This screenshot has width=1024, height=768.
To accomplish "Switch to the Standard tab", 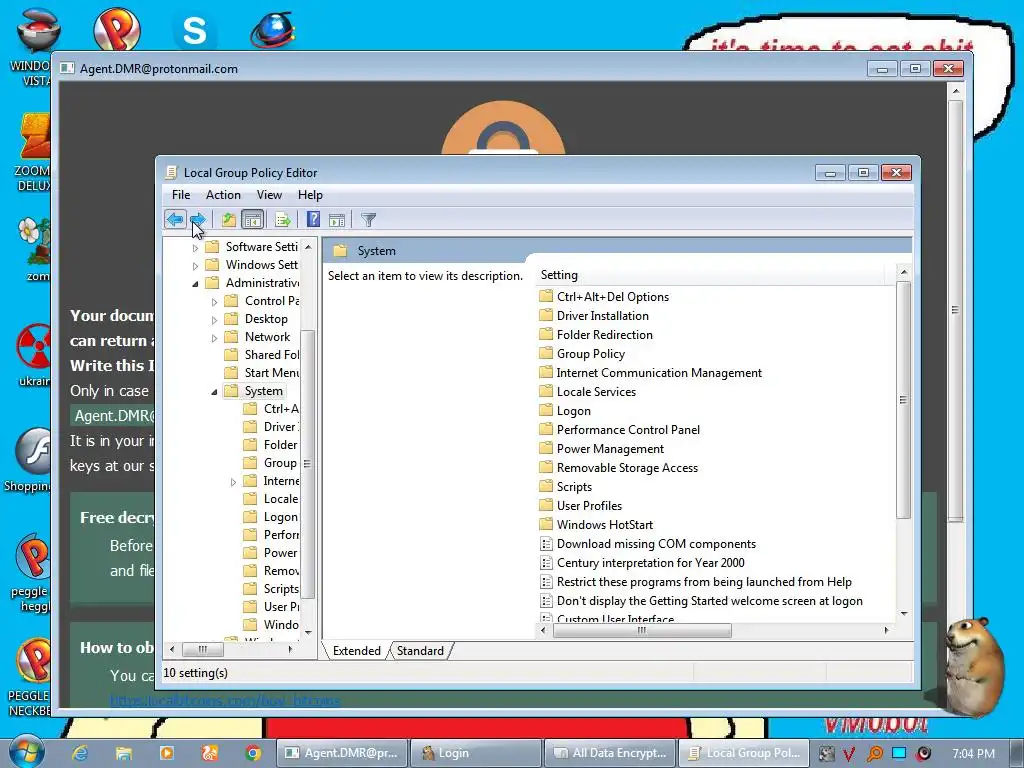I will [420, 650].
